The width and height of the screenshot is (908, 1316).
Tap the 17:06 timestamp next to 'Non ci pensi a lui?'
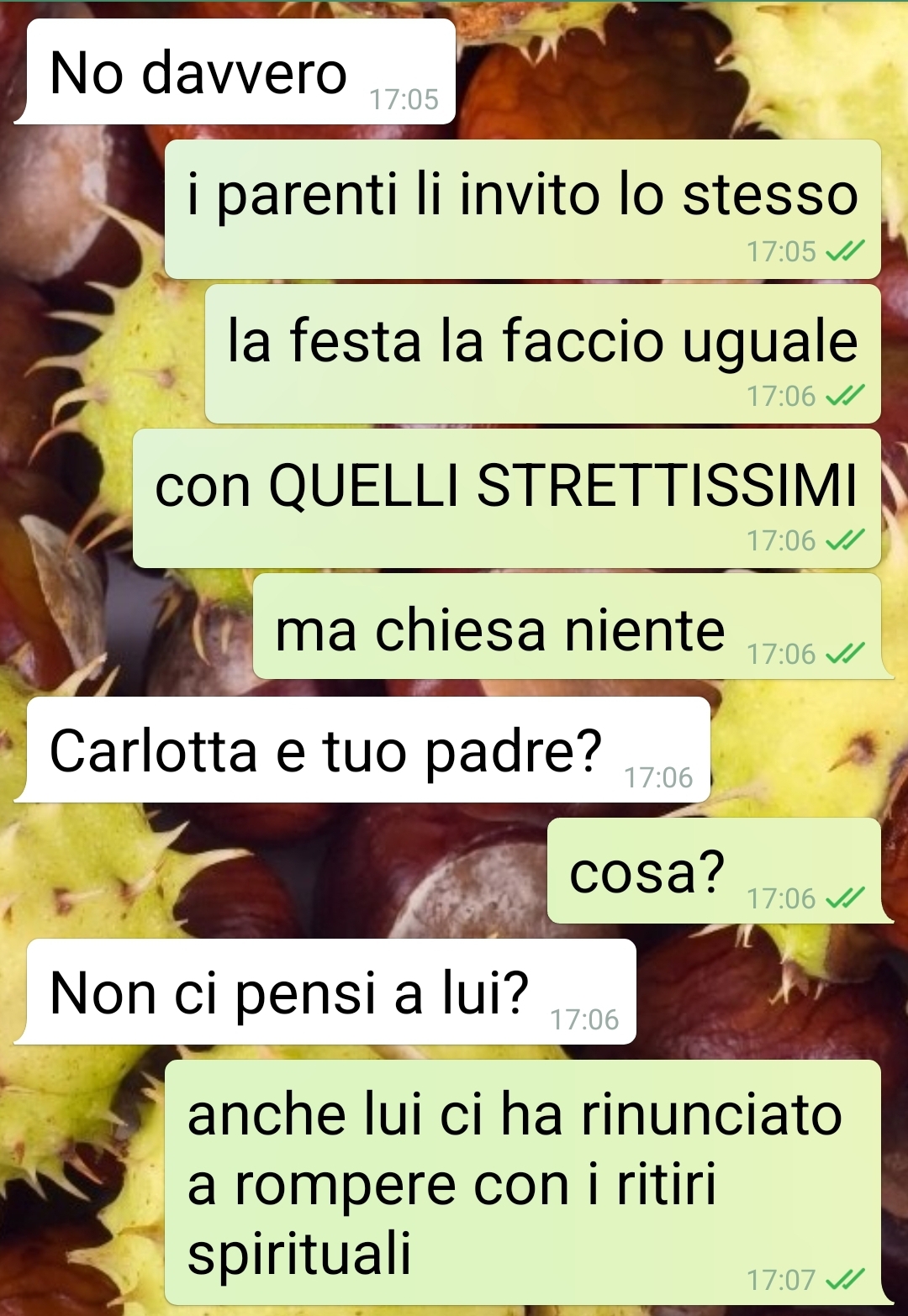point(584,1019)
